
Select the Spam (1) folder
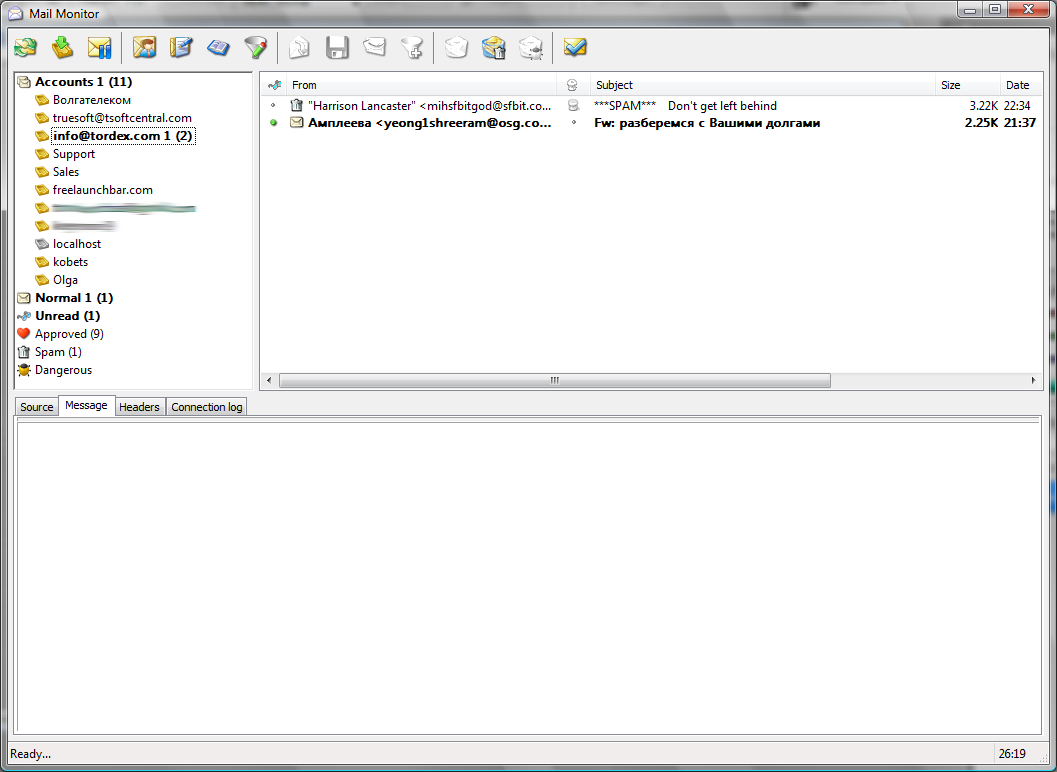(x=58, y=352)
